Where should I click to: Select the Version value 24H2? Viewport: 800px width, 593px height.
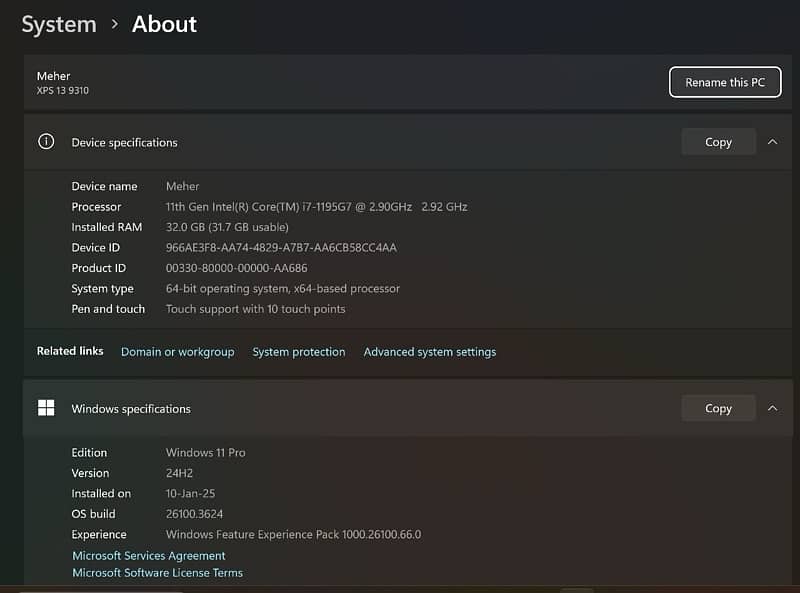[179, 473]
